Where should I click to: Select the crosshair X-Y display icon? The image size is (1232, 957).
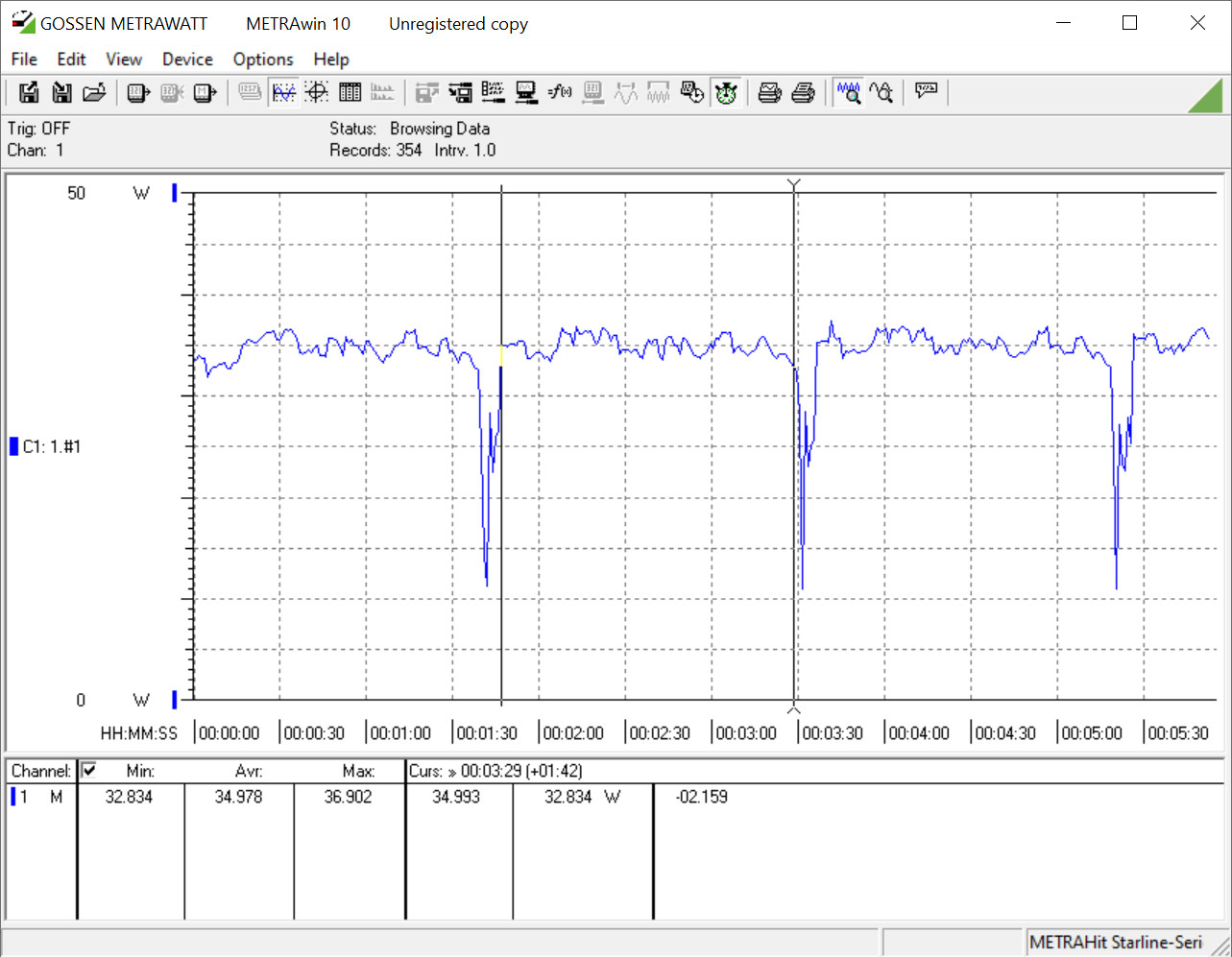(x=317, y=92)
